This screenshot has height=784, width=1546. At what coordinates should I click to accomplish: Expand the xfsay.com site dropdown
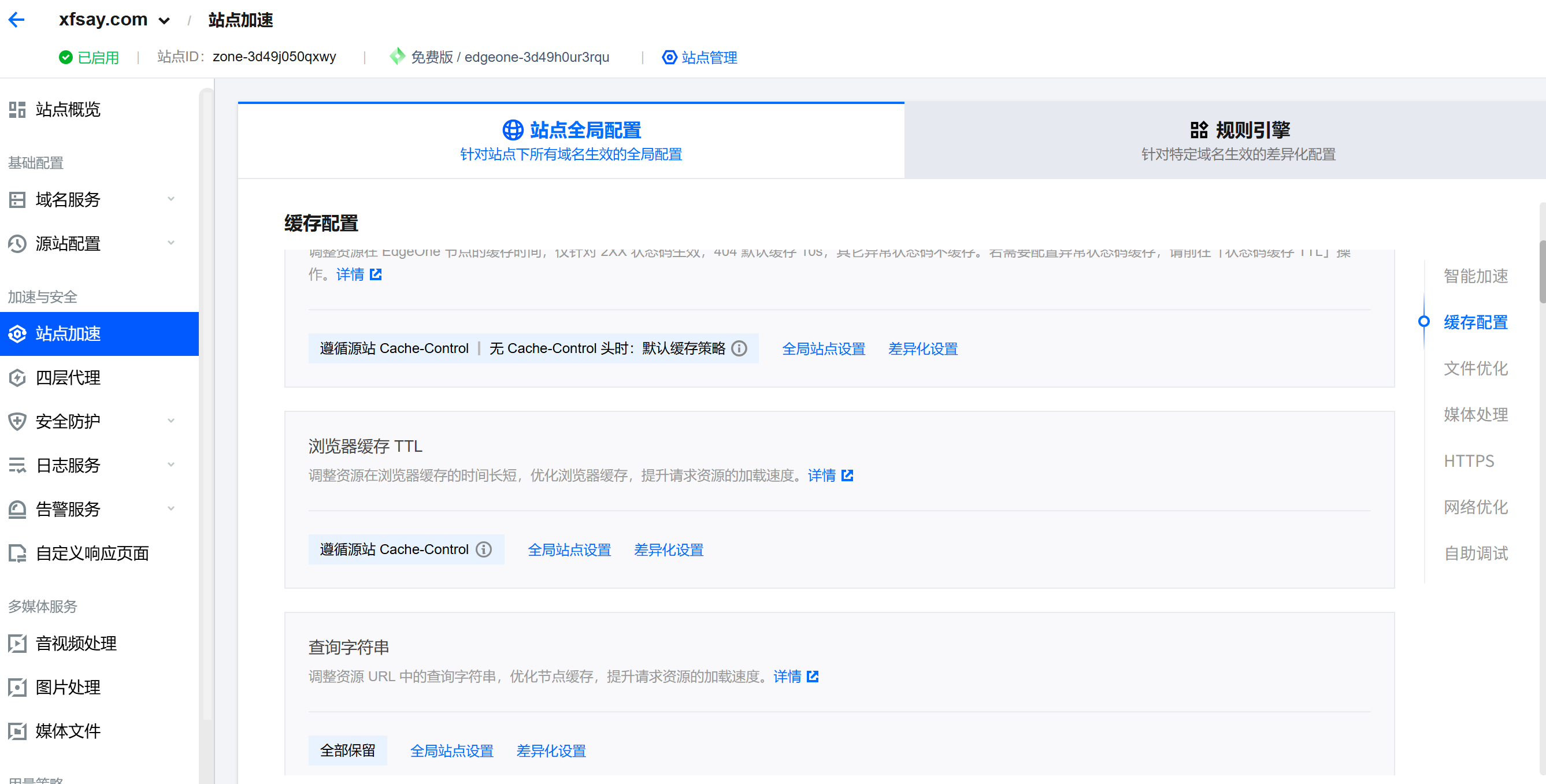click(164, 21)
